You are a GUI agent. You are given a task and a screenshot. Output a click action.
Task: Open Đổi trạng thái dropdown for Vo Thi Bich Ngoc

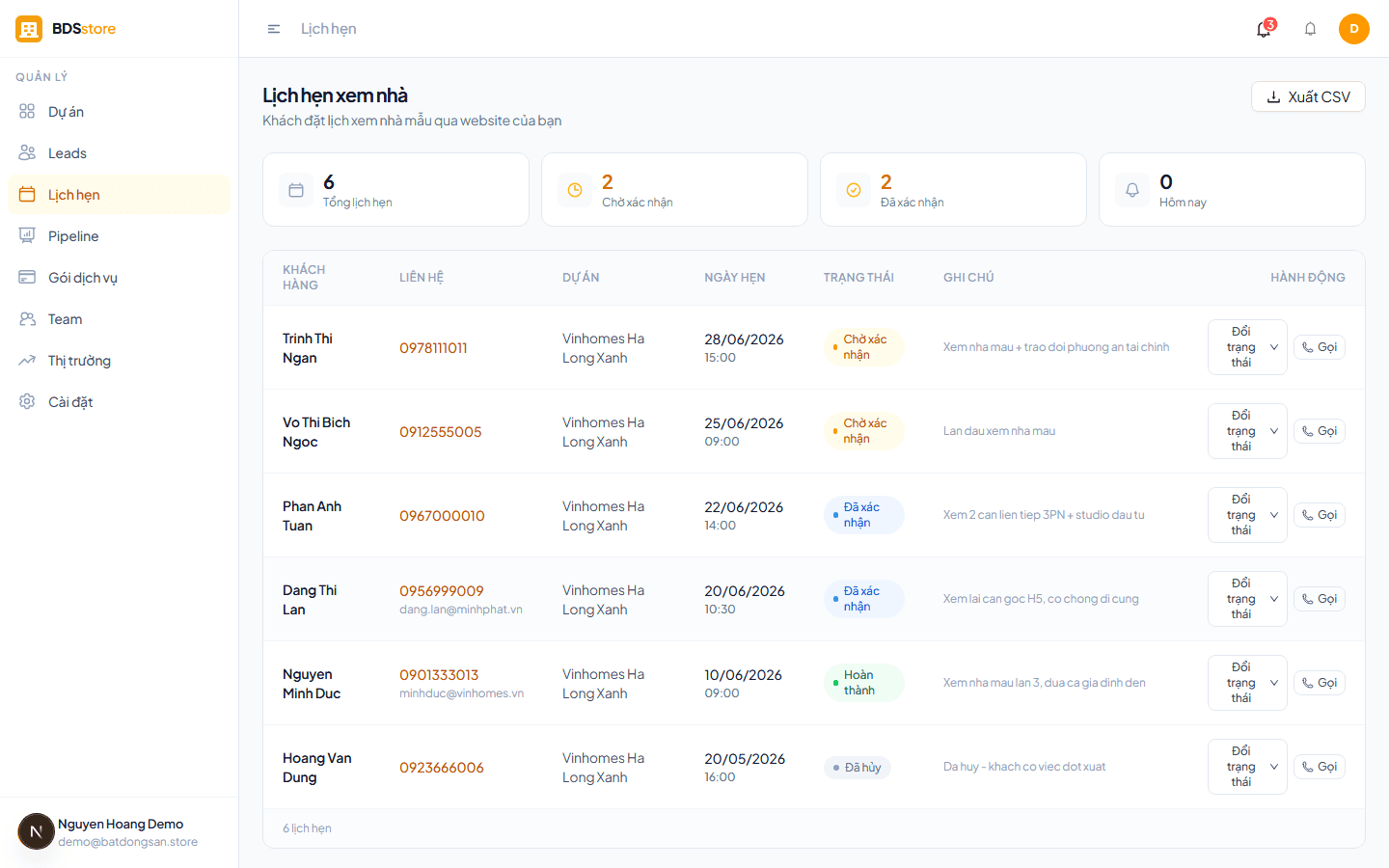point(1247,431)
